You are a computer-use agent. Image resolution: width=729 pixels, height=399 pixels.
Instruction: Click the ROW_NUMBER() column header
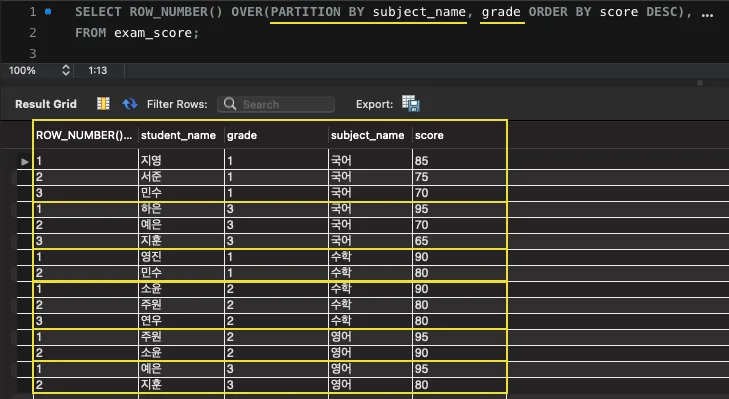click(x=86, y=135)
